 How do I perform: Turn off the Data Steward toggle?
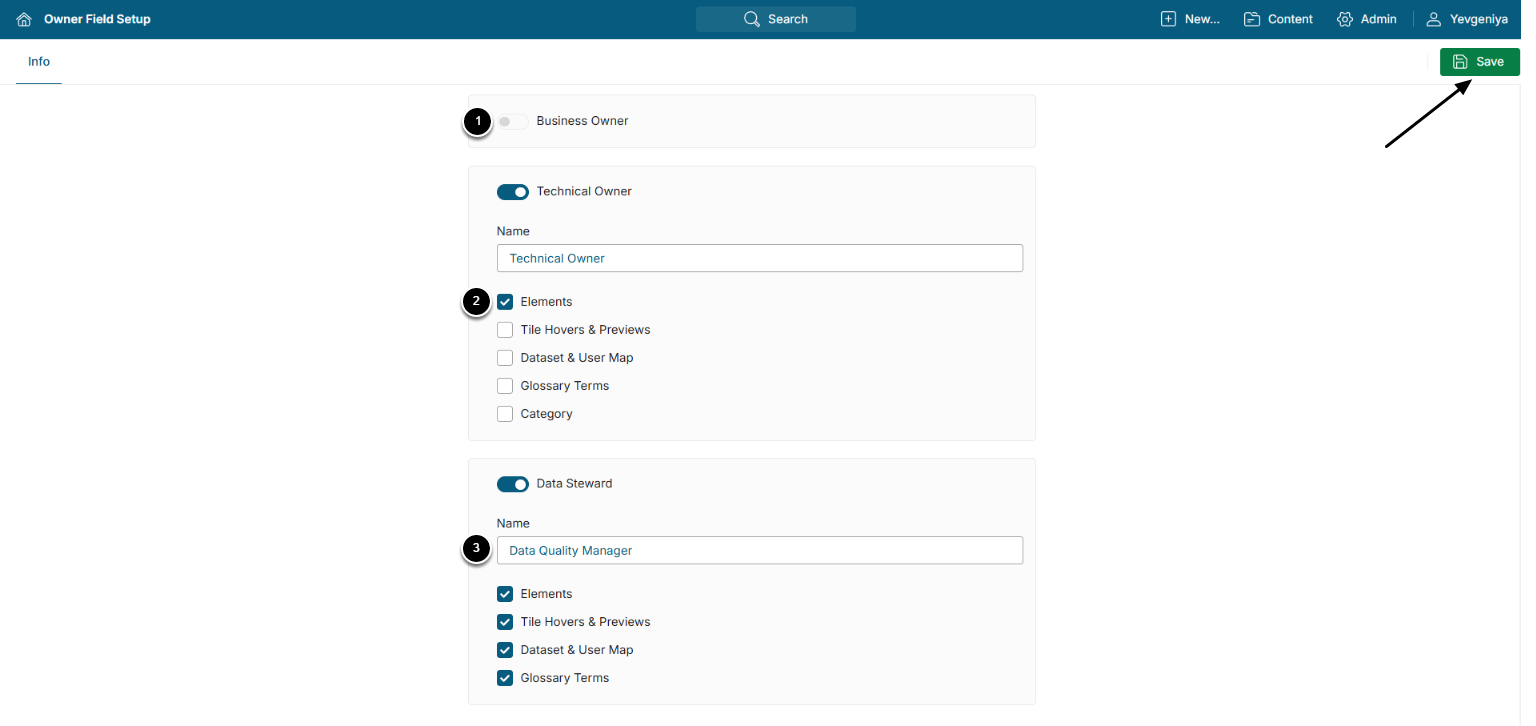513,484
